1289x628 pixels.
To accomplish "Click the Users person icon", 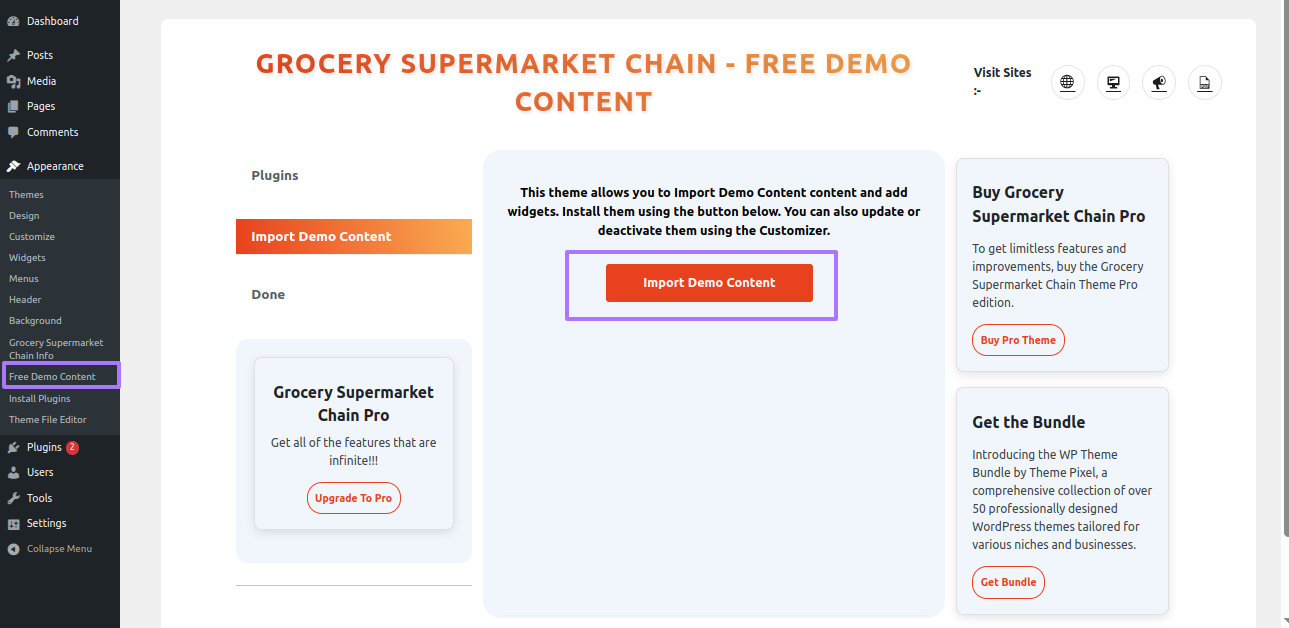I will click(x=13, y=472).
